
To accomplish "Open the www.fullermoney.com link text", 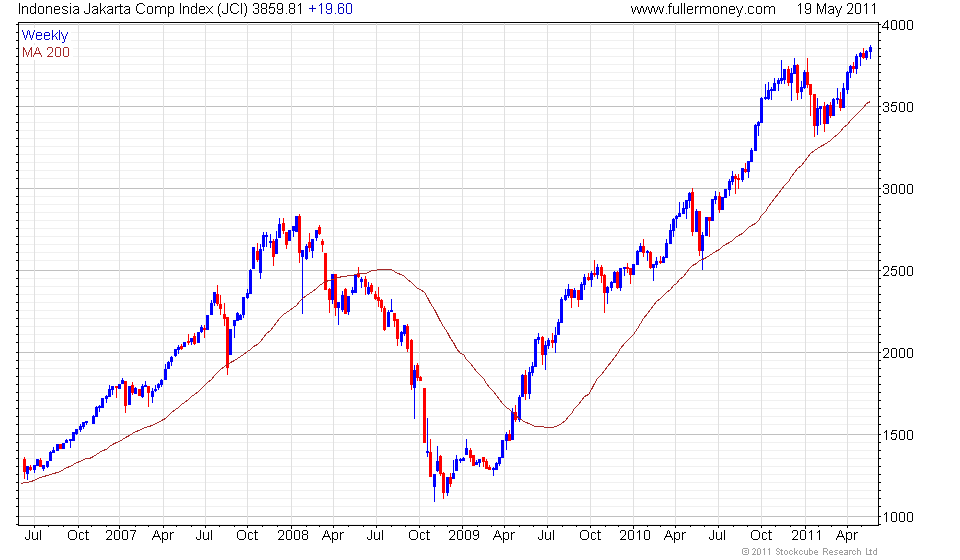I will click(x=703, y=9).
